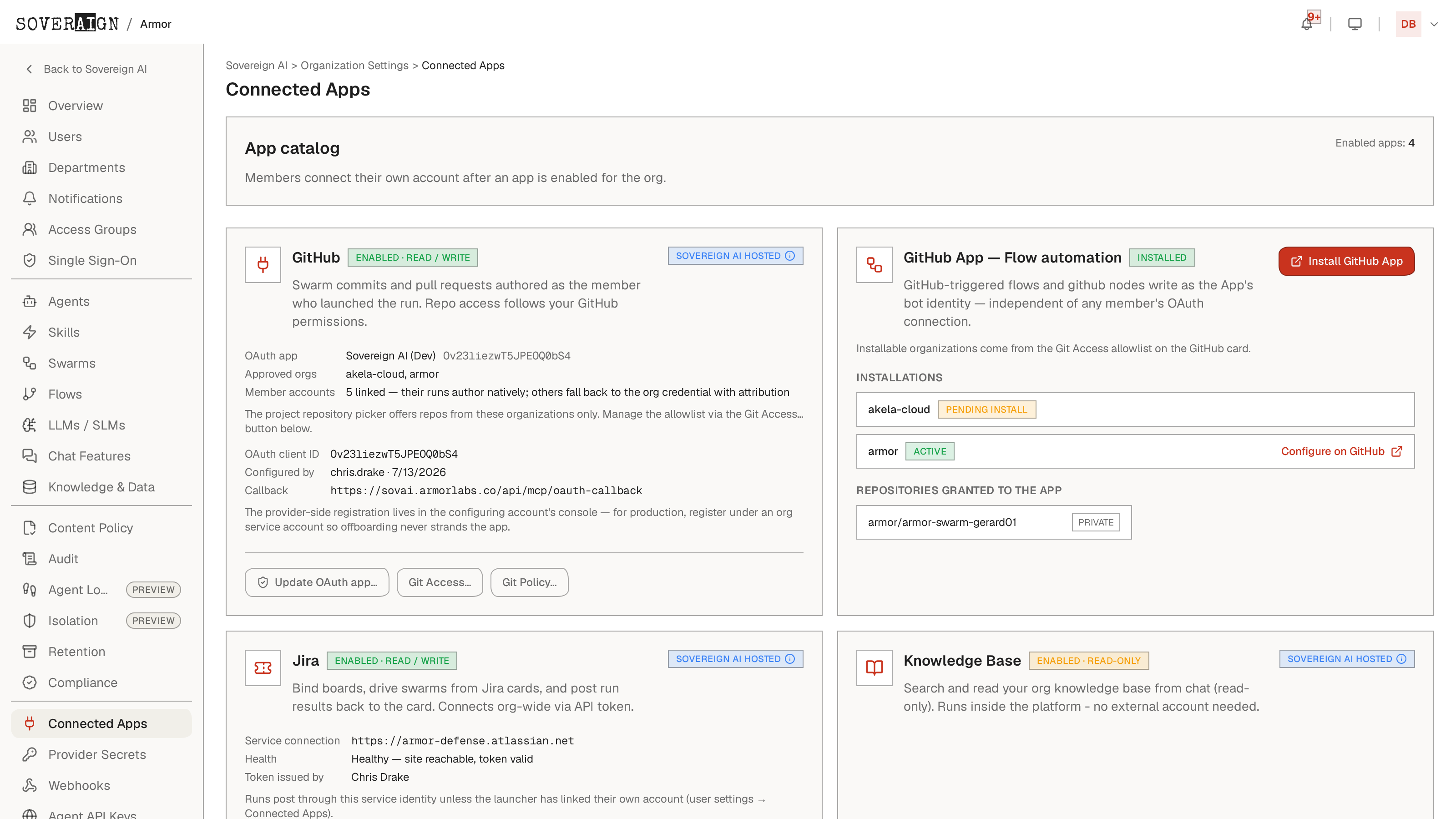Click the monitor display icon in header
The image size is (1456, 819).
(x=1355, y=24)
